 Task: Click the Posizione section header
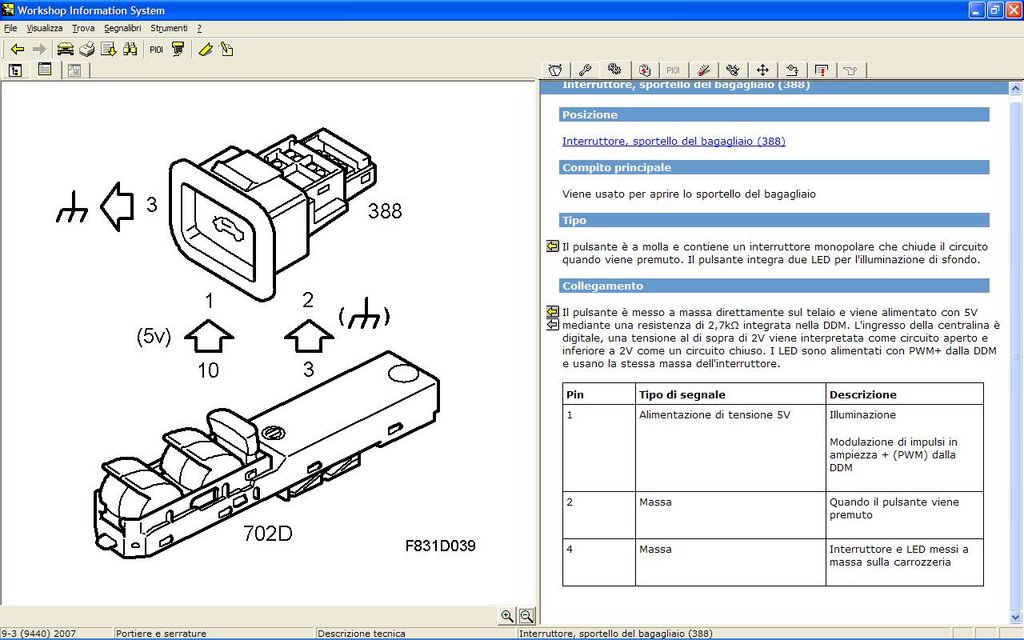coord(774,114)
